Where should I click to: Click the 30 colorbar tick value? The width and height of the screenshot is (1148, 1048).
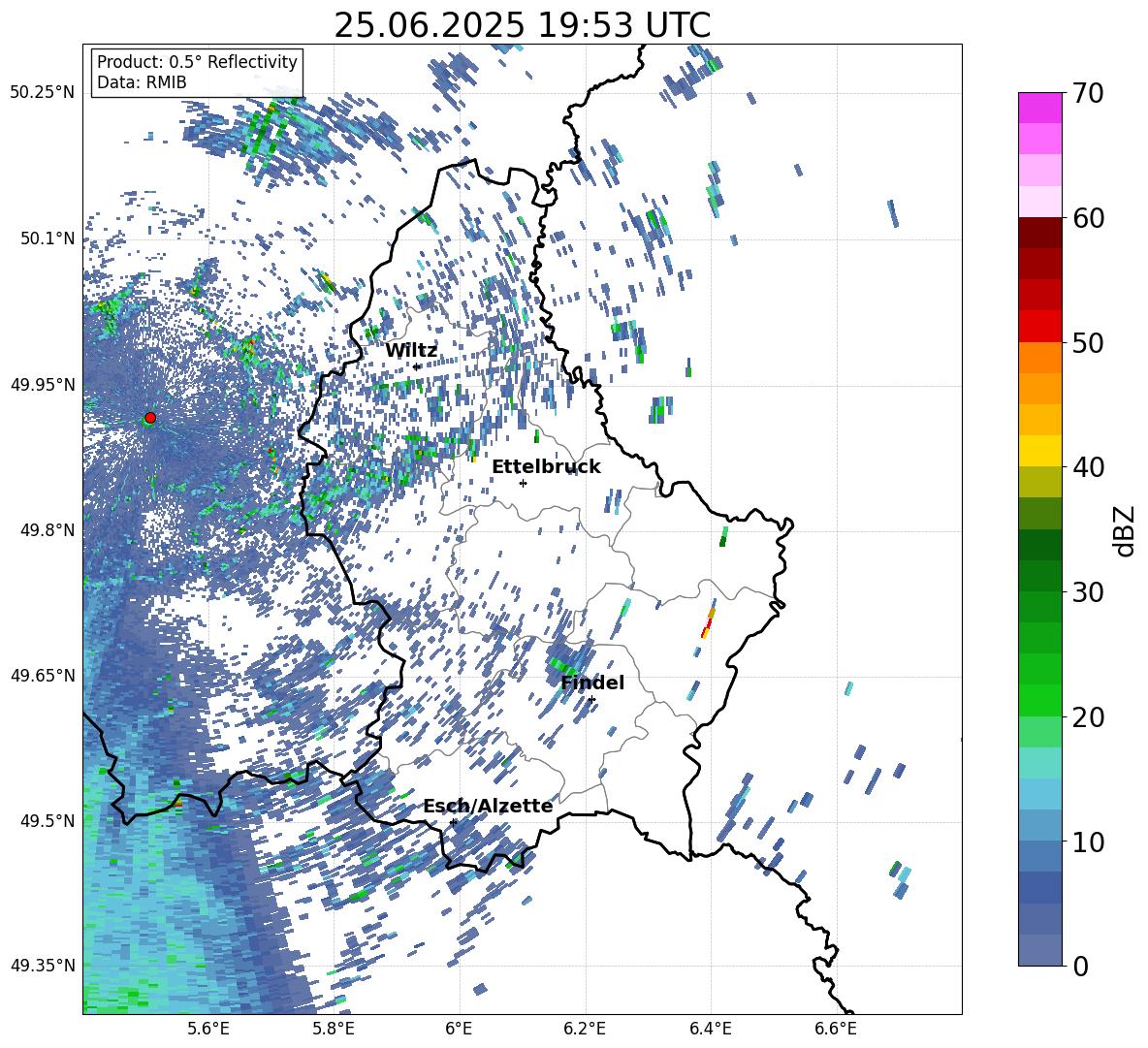pyautogui.click(x=1087, y=591)
